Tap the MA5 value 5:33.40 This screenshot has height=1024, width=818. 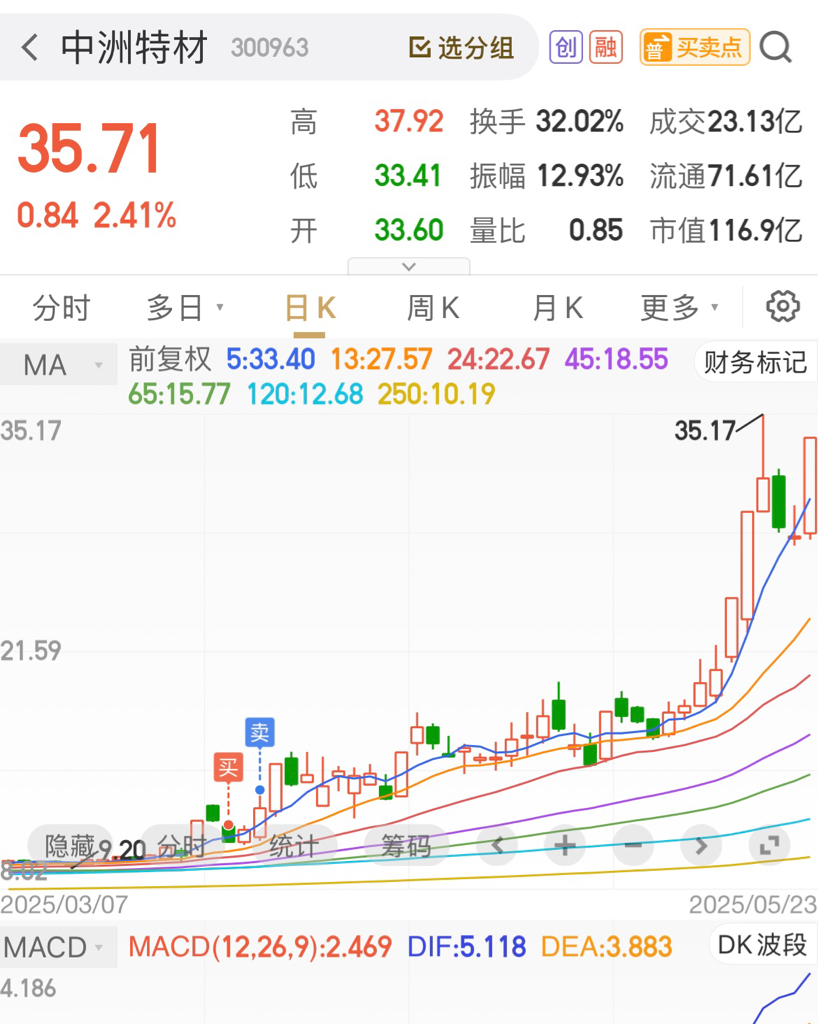pos(270,359)
